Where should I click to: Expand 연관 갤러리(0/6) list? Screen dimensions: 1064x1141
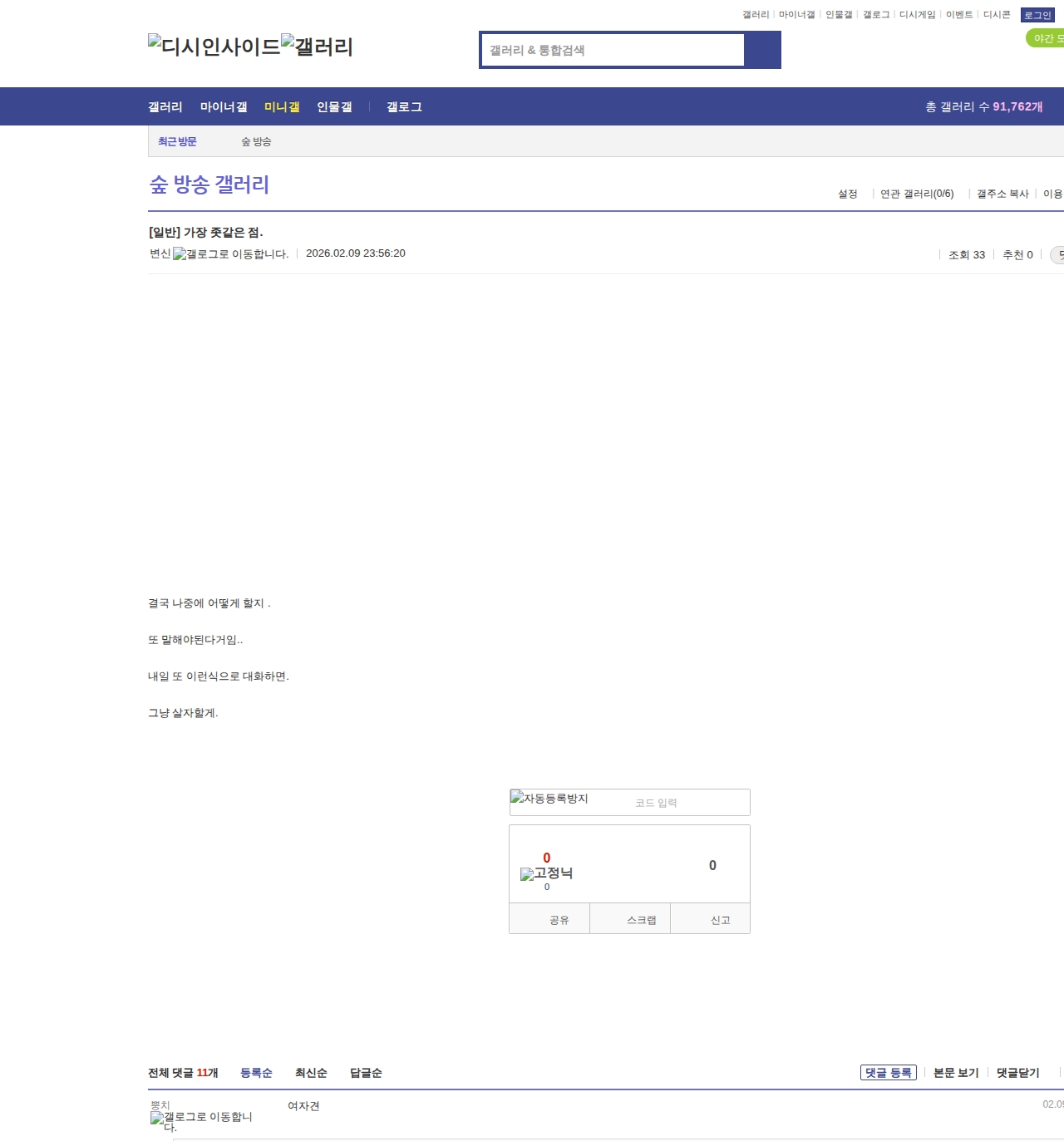[916, 194]
